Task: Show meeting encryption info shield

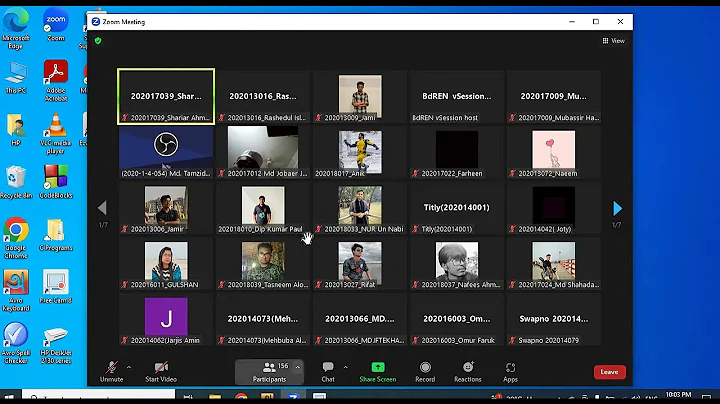Action: coord(98,41)
